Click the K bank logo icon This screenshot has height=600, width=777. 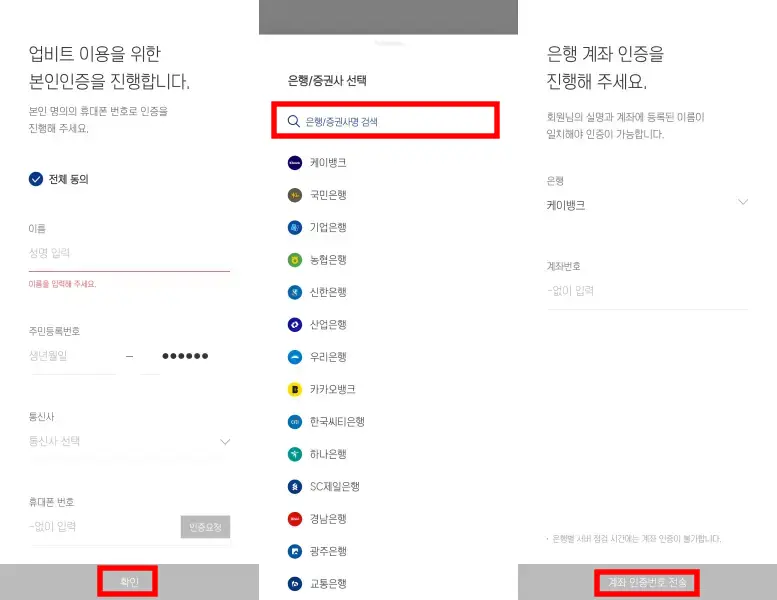click(295, 163)
